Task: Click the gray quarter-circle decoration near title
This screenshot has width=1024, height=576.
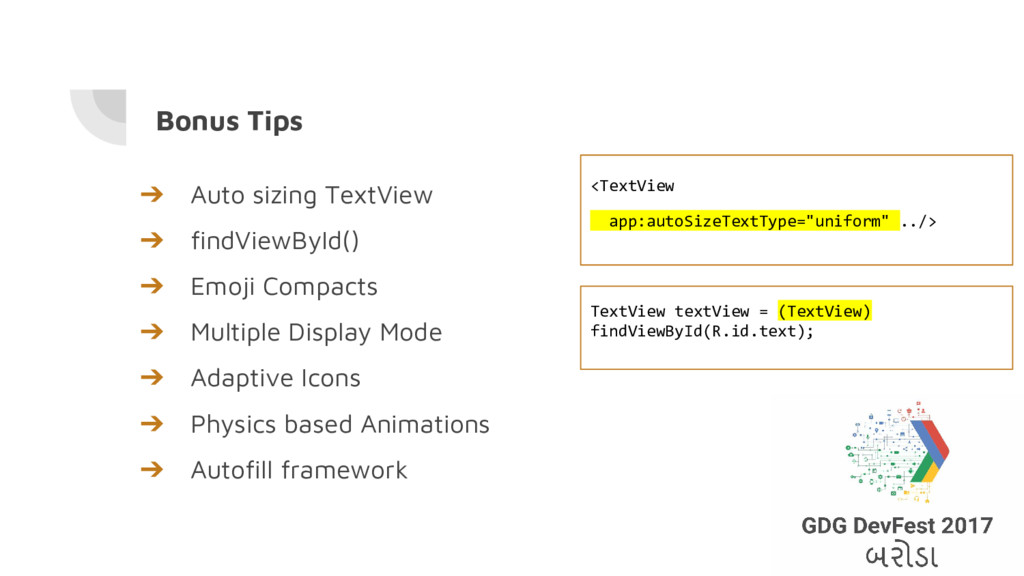Action: pos(99,117)
